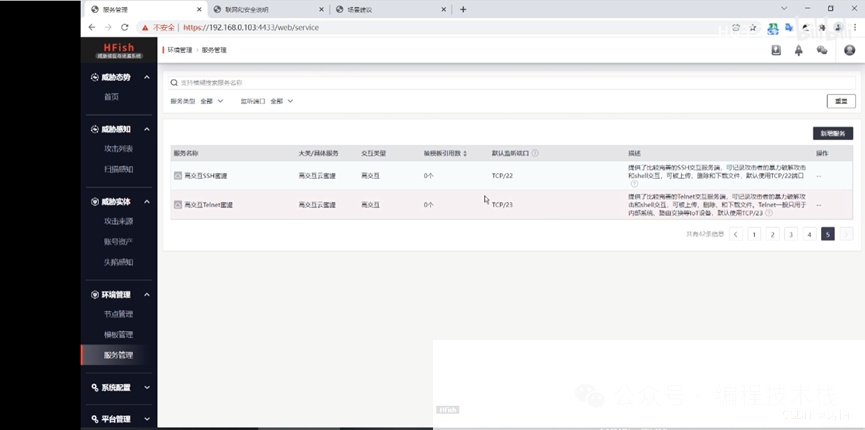Reload the page with refresh icon
865x430 pixels.
(125, 27)
